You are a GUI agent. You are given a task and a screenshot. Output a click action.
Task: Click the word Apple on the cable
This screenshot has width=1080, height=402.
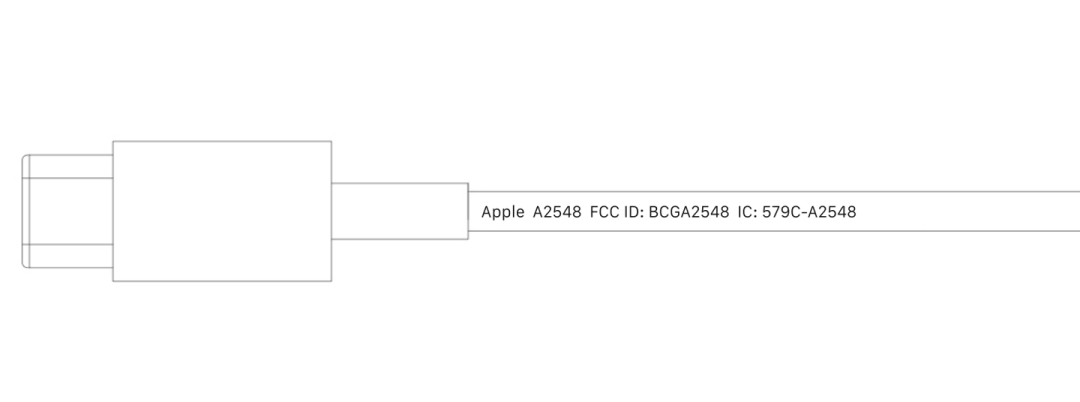point(502,213)
